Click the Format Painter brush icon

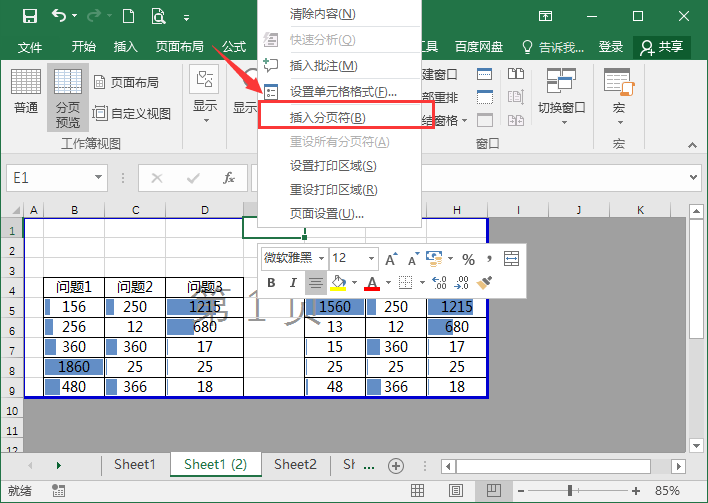coord(484,283)
